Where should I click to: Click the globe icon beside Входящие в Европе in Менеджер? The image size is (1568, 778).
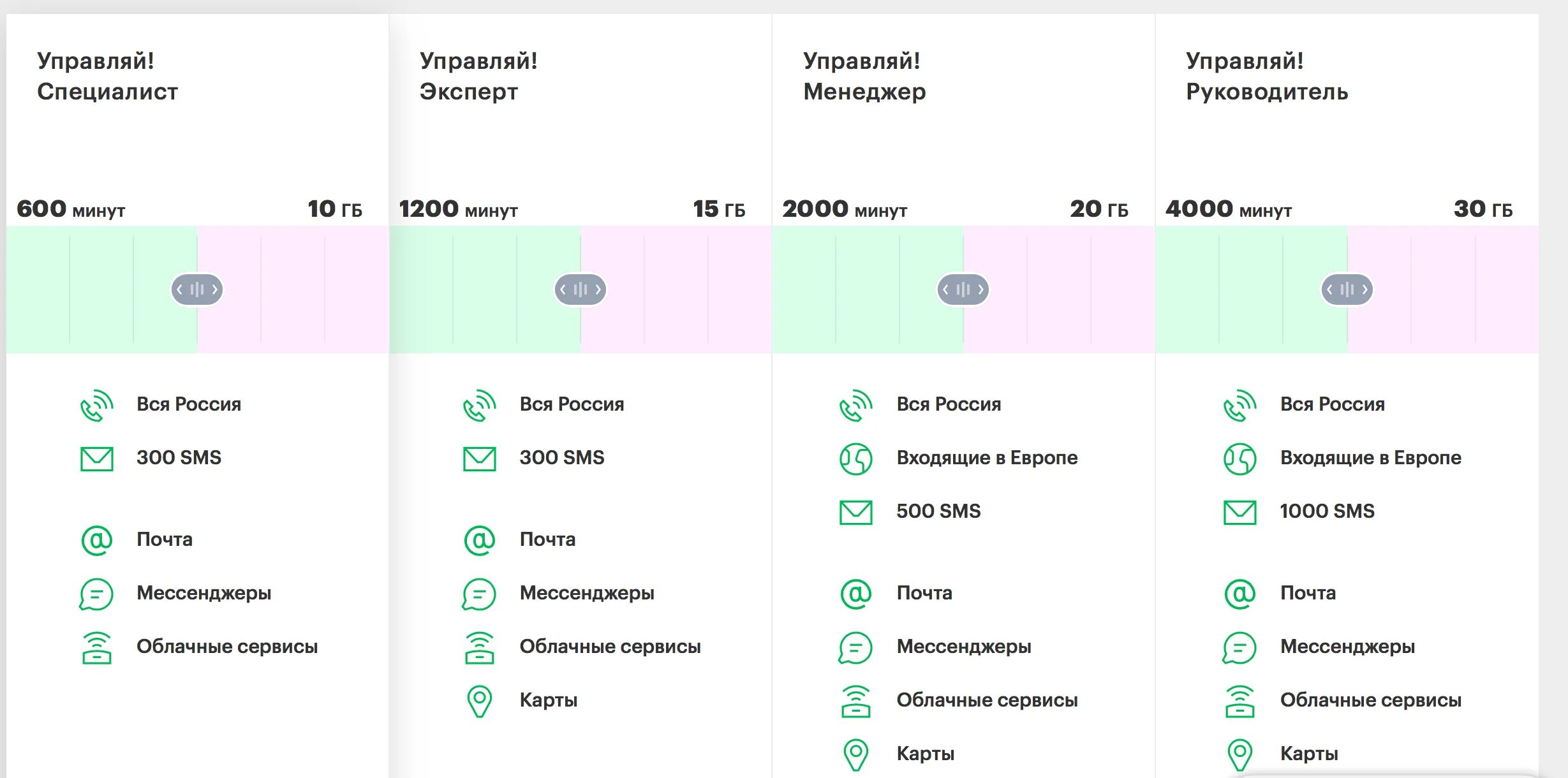pyautogui.click(x=856, y=459)
